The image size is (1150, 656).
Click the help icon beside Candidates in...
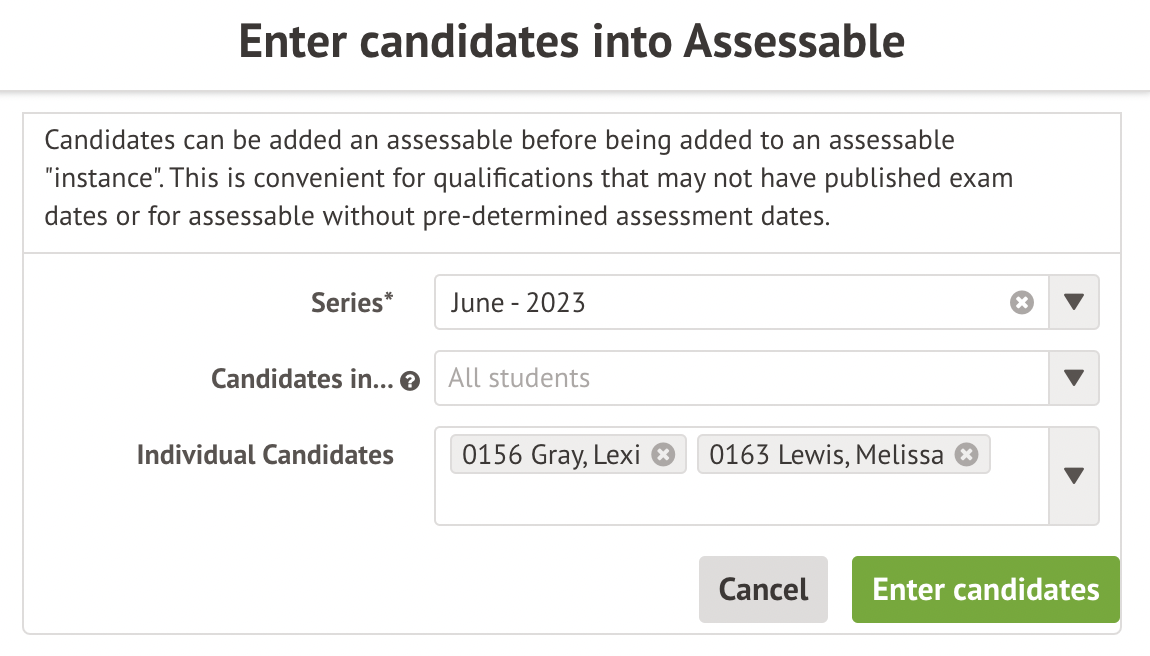click(x=409, y=381)
